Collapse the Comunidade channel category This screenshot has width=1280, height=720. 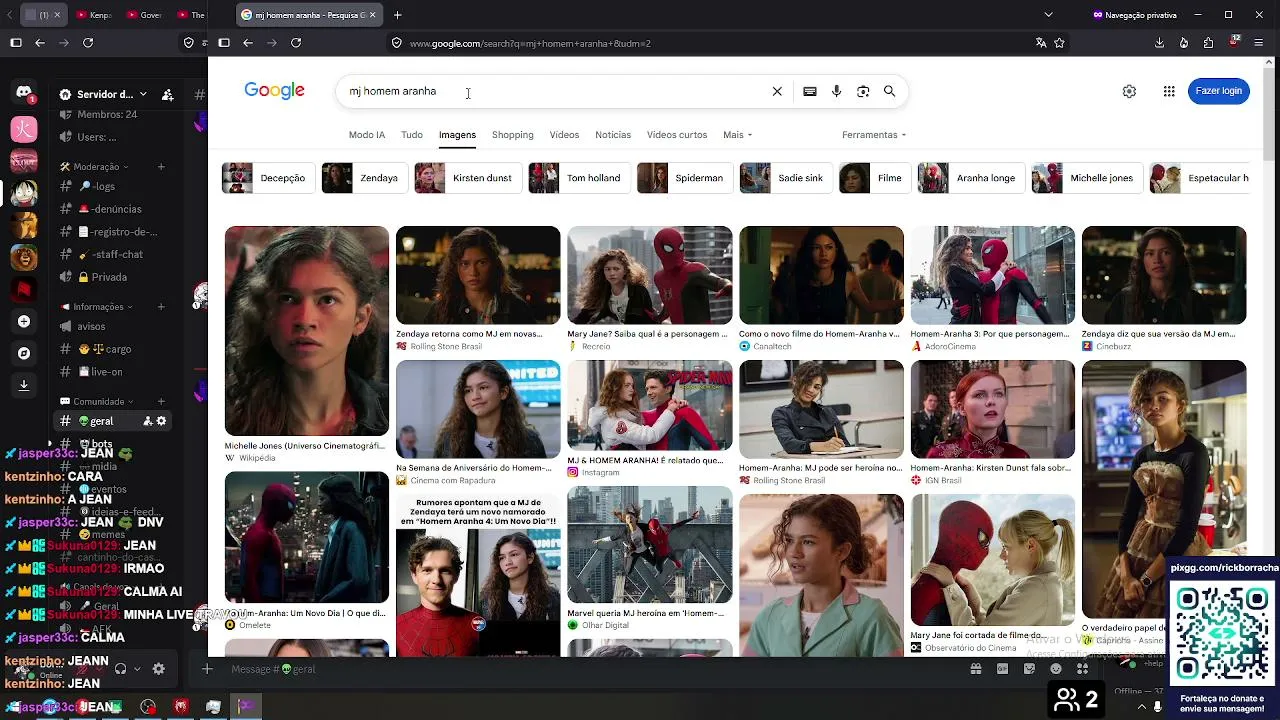tap(98, 402)
